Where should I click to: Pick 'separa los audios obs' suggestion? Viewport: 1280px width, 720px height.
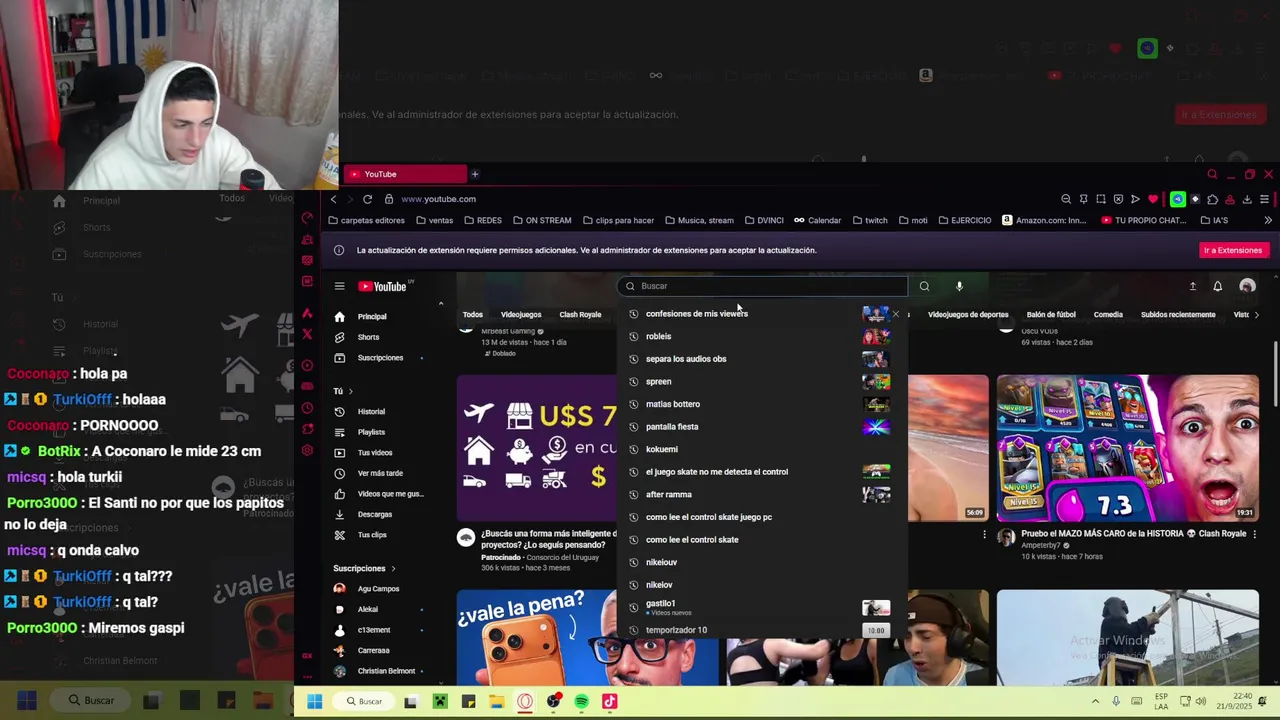[761, 359]
